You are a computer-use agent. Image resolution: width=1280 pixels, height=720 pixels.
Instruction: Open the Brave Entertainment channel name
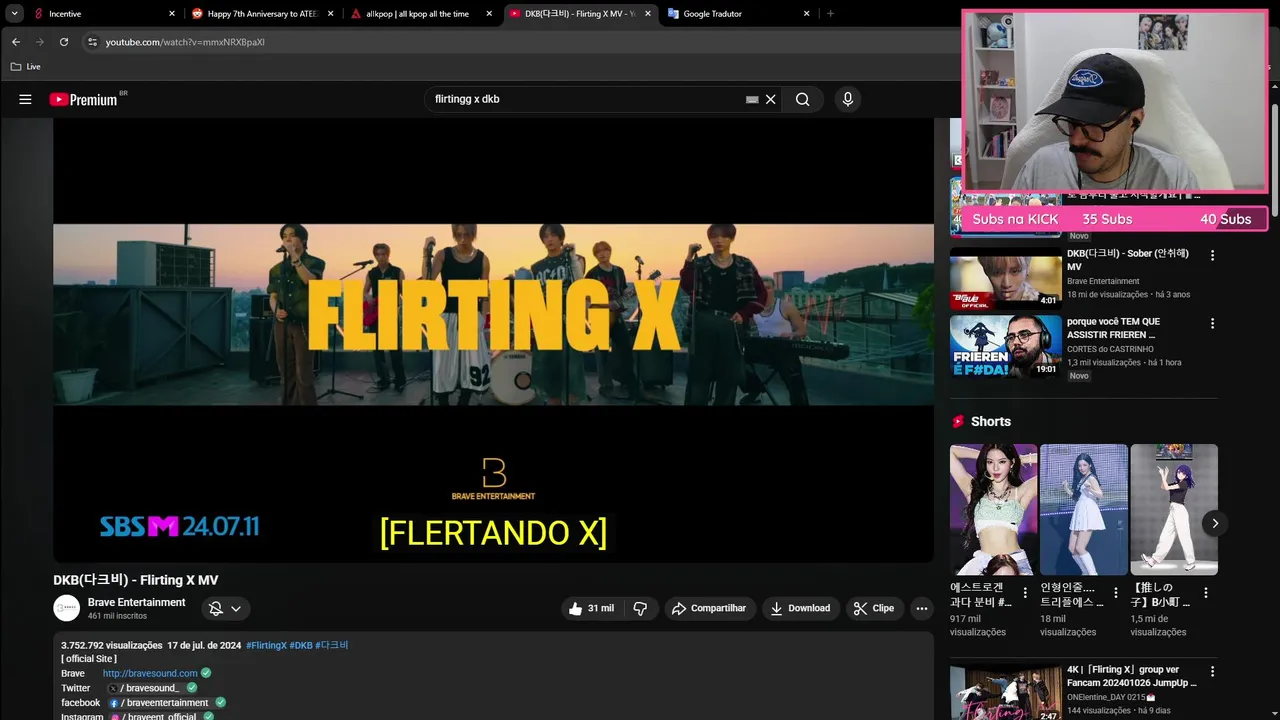[x=136, y=602]
